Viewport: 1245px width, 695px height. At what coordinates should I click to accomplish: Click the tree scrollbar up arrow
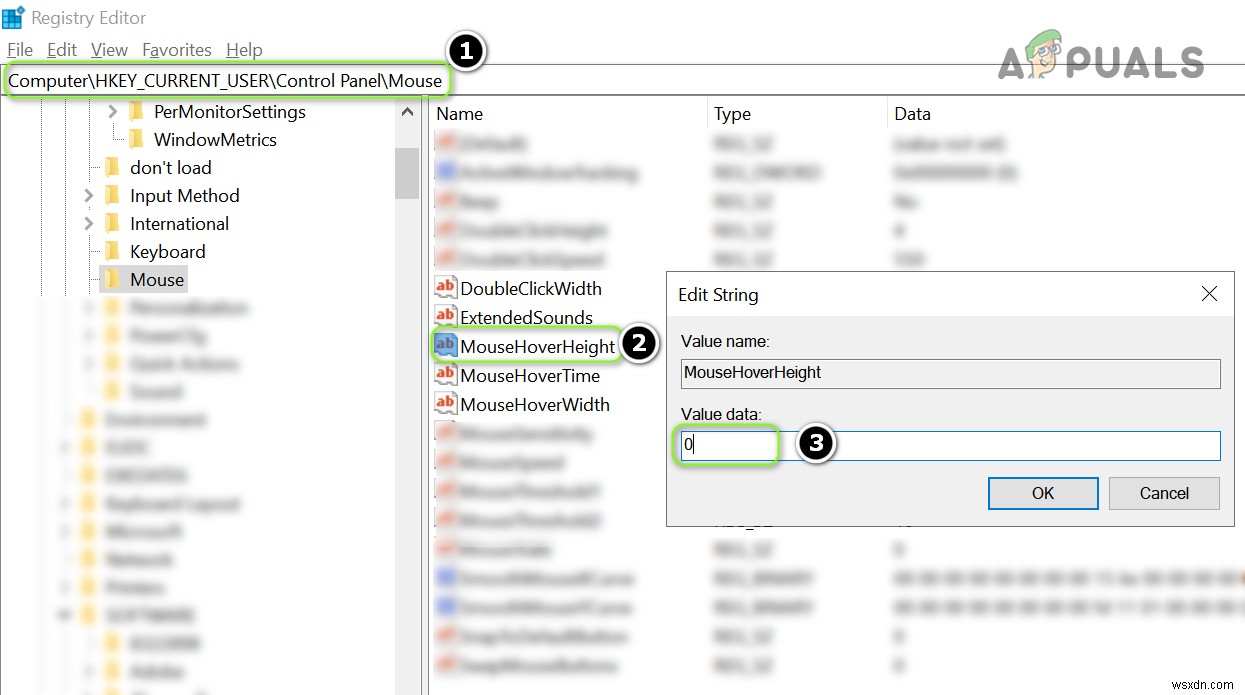click(x=407, y=112)
